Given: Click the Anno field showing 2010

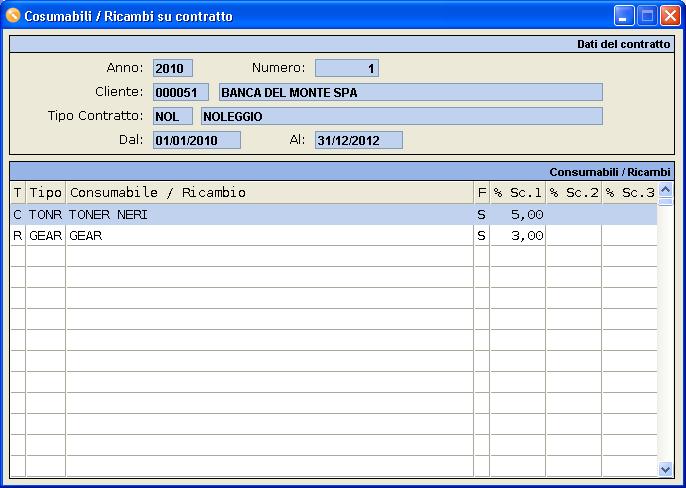Looking at the screenshot, I should pyautogui.click(x=172, y=68).
